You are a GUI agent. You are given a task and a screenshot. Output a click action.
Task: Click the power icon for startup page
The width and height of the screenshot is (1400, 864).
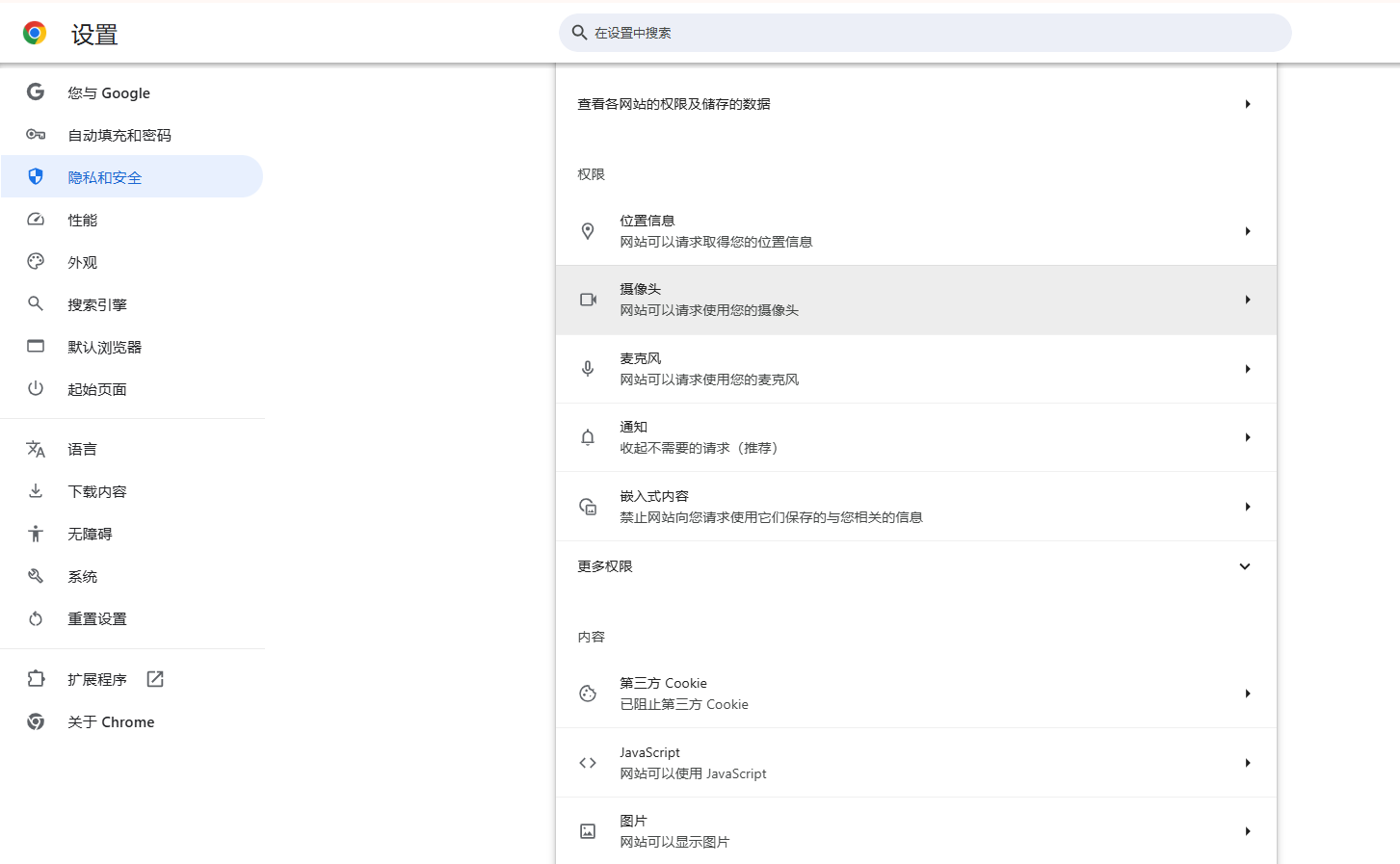click(36, 388)
